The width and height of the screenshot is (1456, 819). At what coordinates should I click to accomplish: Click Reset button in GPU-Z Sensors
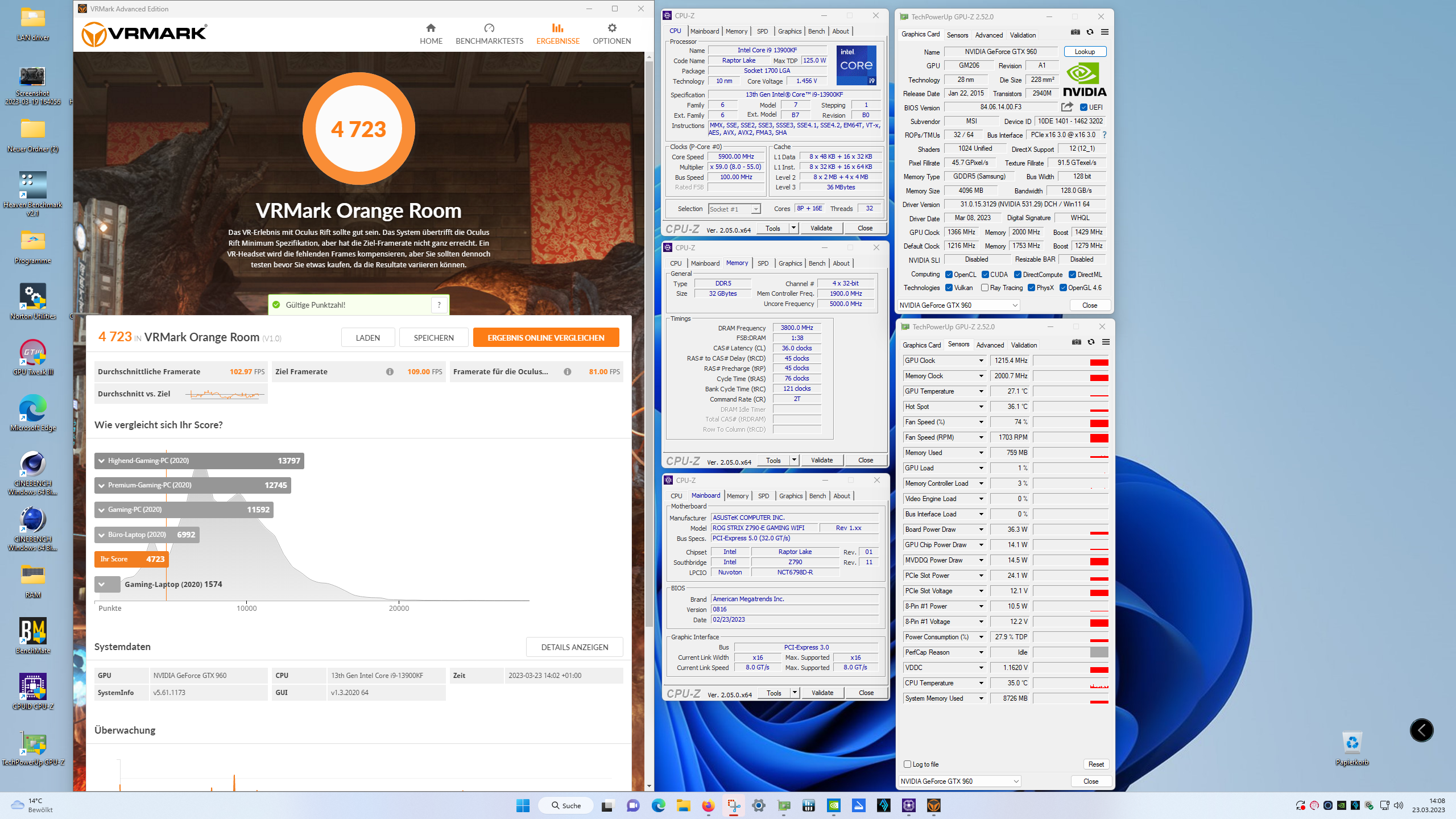click(x=1096, y=764)
